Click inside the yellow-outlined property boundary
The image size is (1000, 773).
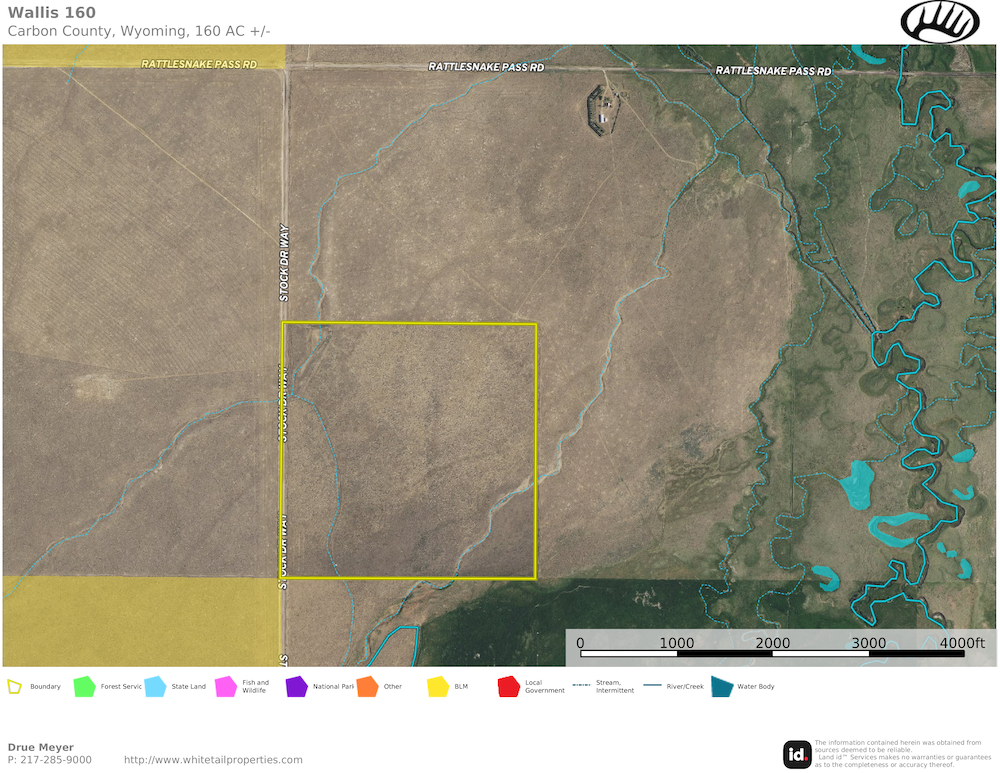point(410,450)
